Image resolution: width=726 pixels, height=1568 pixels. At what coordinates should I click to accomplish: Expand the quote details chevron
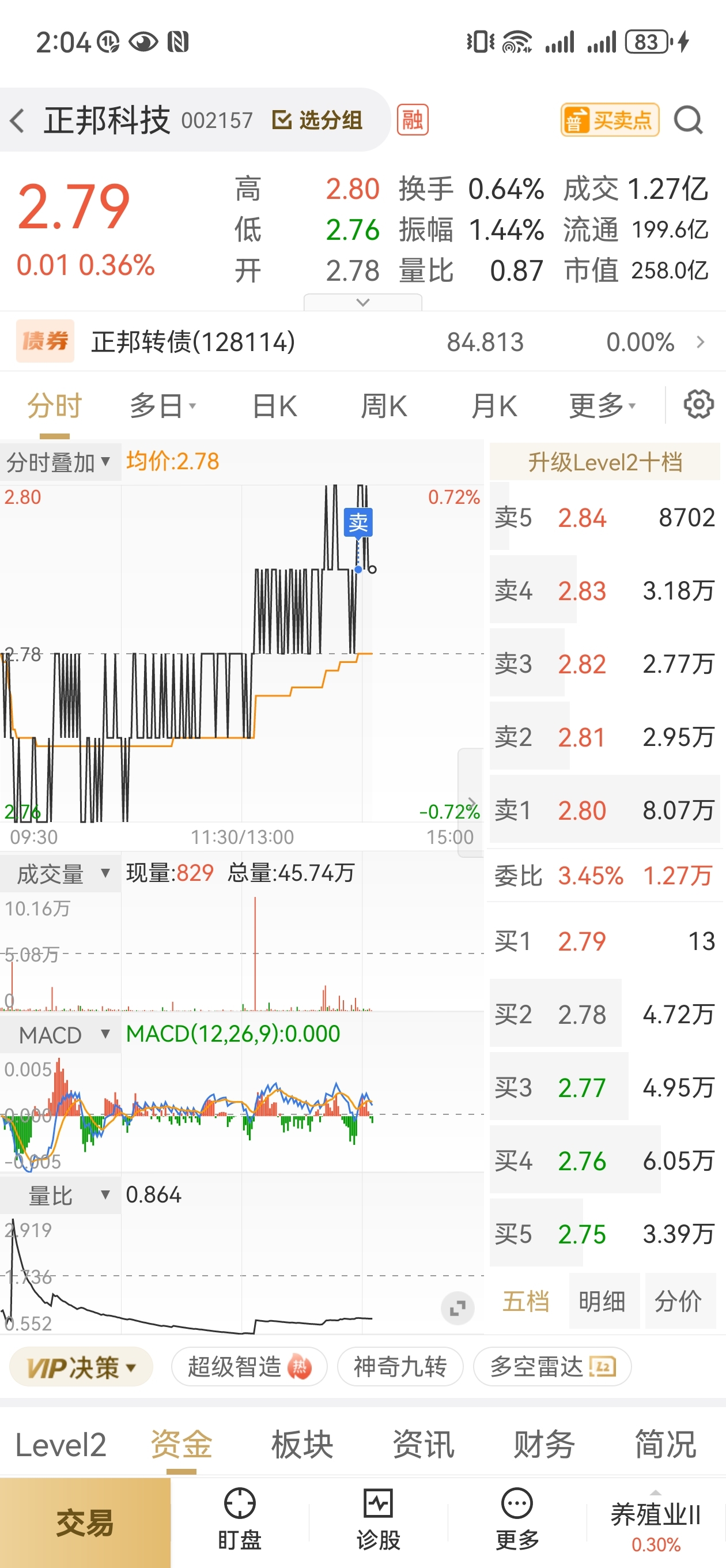click(x=362, y=303)
